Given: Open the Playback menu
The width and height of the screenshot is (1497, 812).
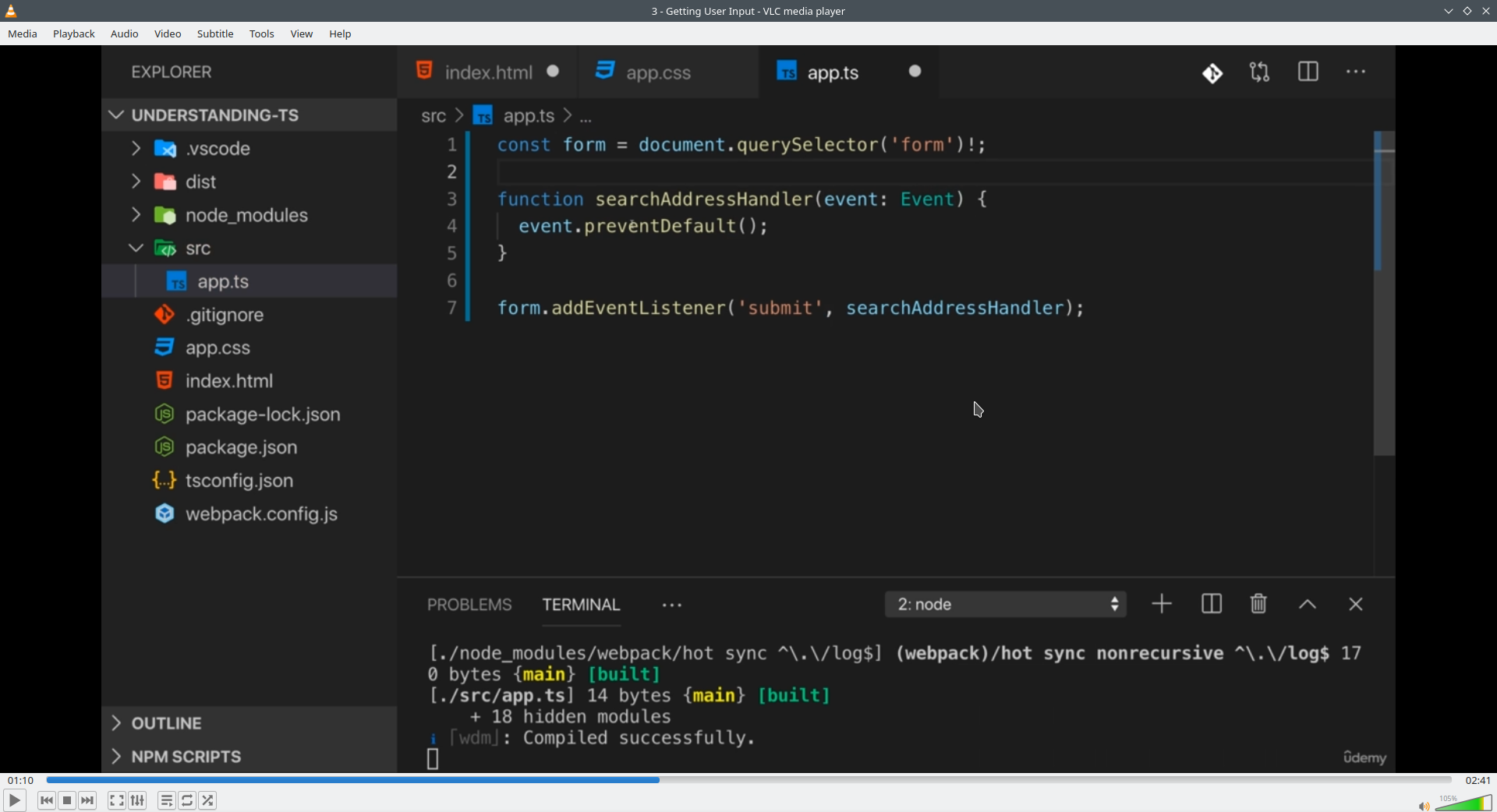Looking at the screenshot, I should [x=74, y=34].
